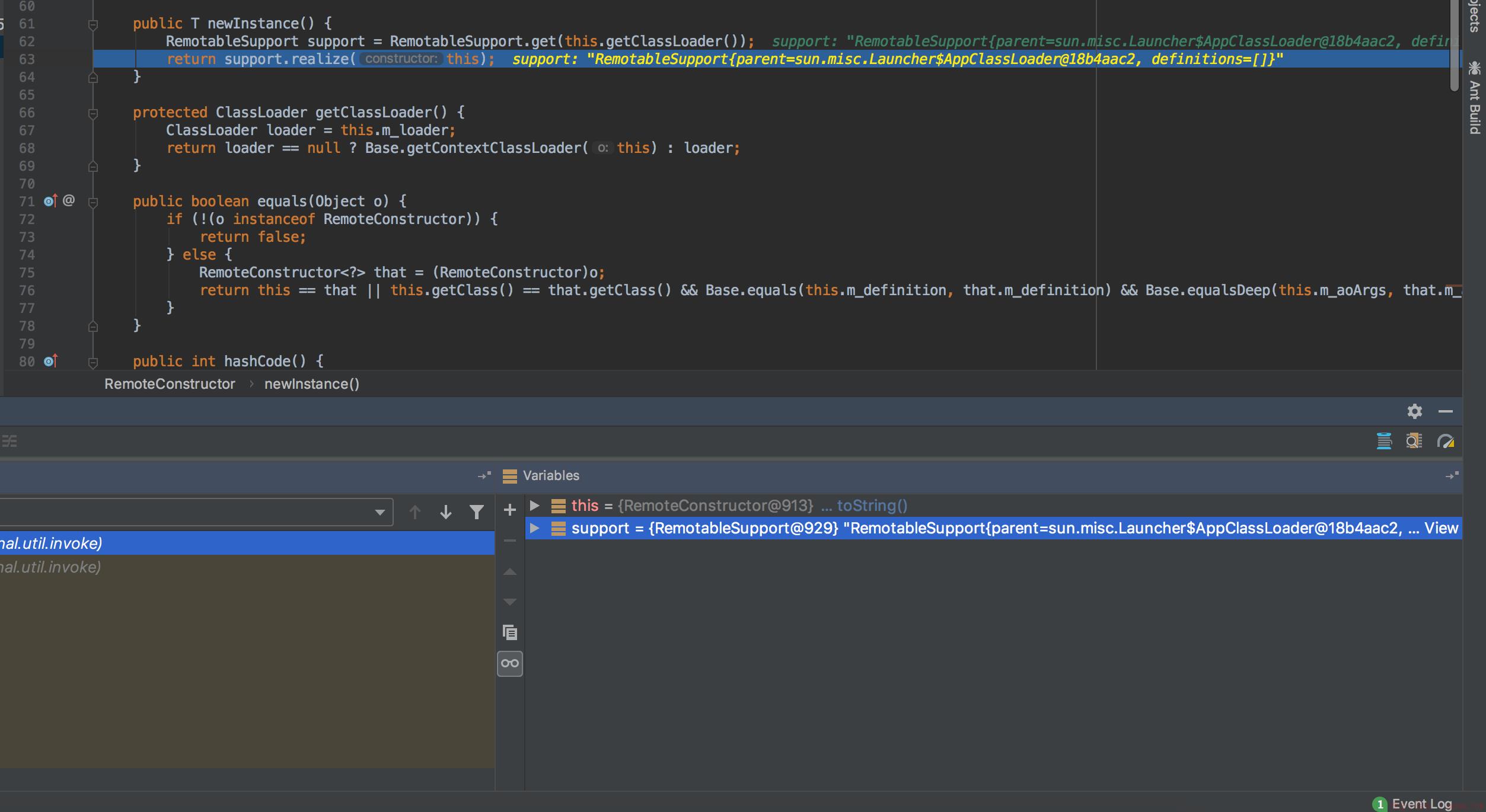This screenshot has width=1486, height=812.
Task: Click override gutter icon on line 71
Action: coord(50,201)
